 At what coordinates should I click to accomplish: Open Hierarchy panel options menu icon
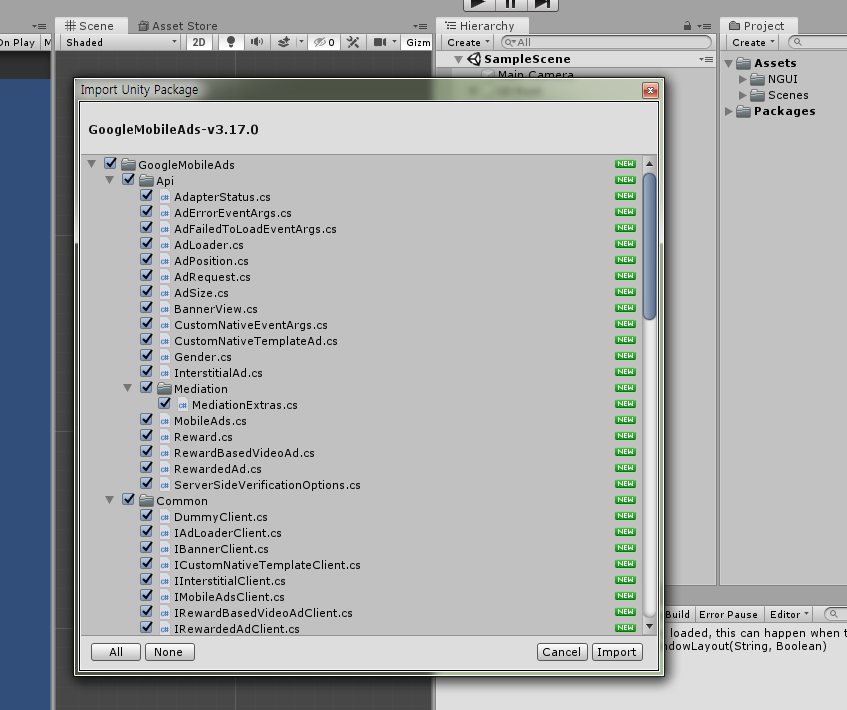[704, 26]
